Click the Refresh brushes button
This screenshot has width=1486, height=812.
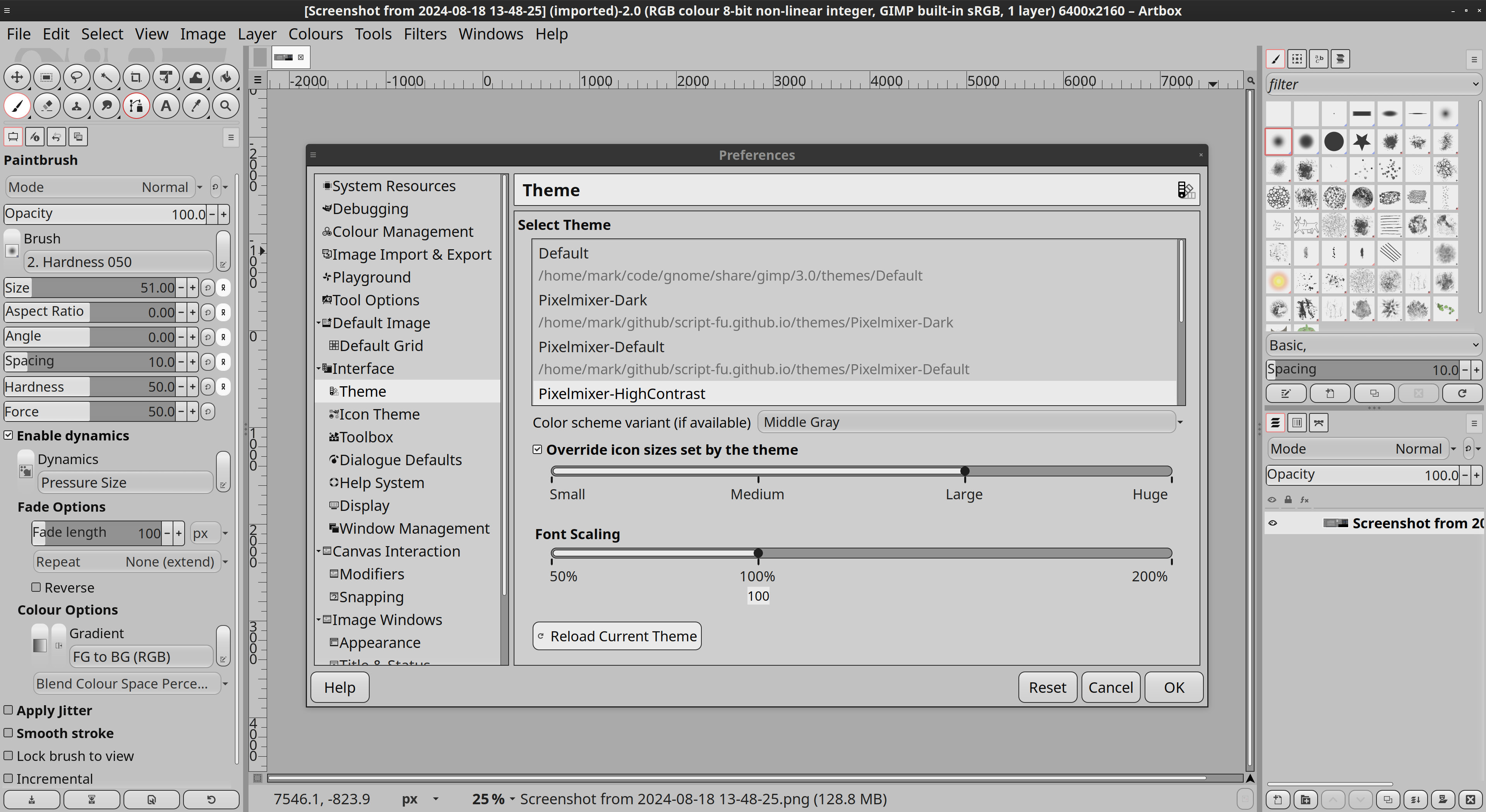point(1462,393)
